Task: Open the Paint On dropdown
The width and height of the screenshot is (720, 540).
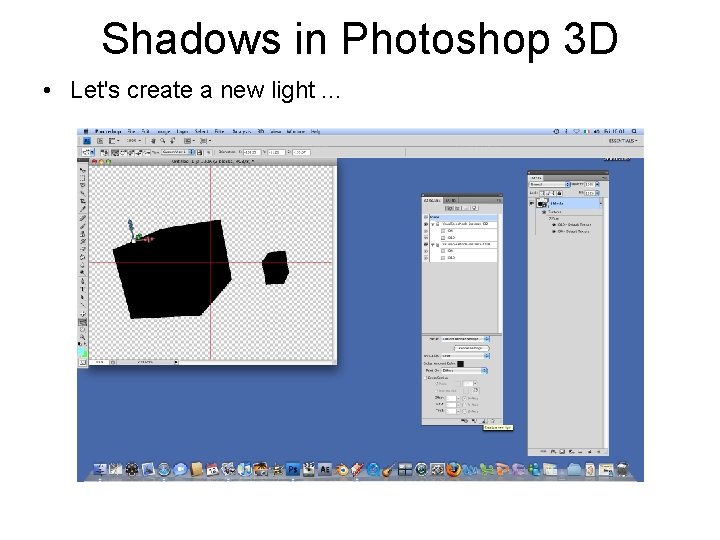Action: tap(464, 370)
